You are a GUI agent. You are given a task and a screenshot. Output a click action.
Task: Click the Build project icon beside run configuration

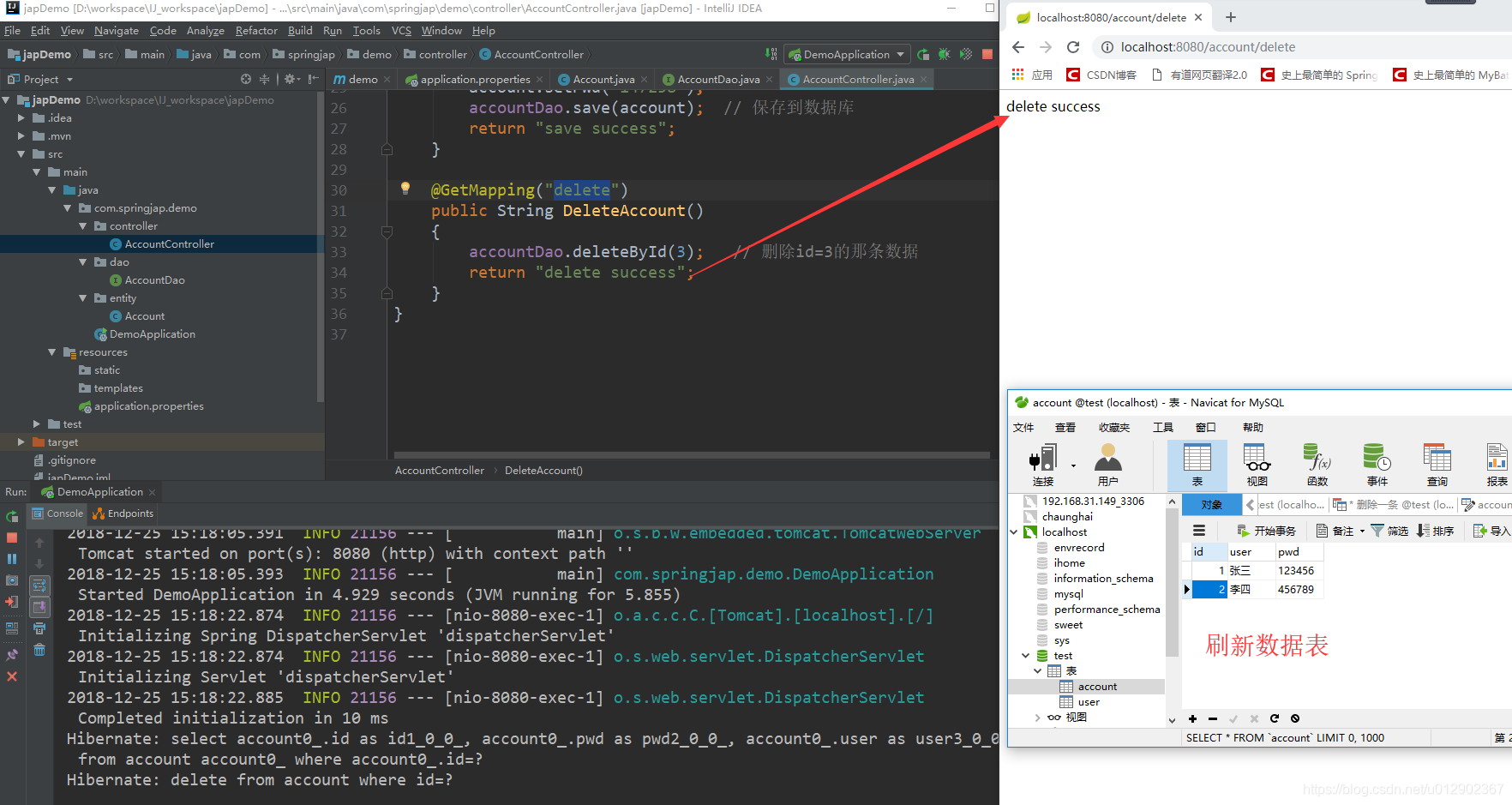(x=771, y=54)
